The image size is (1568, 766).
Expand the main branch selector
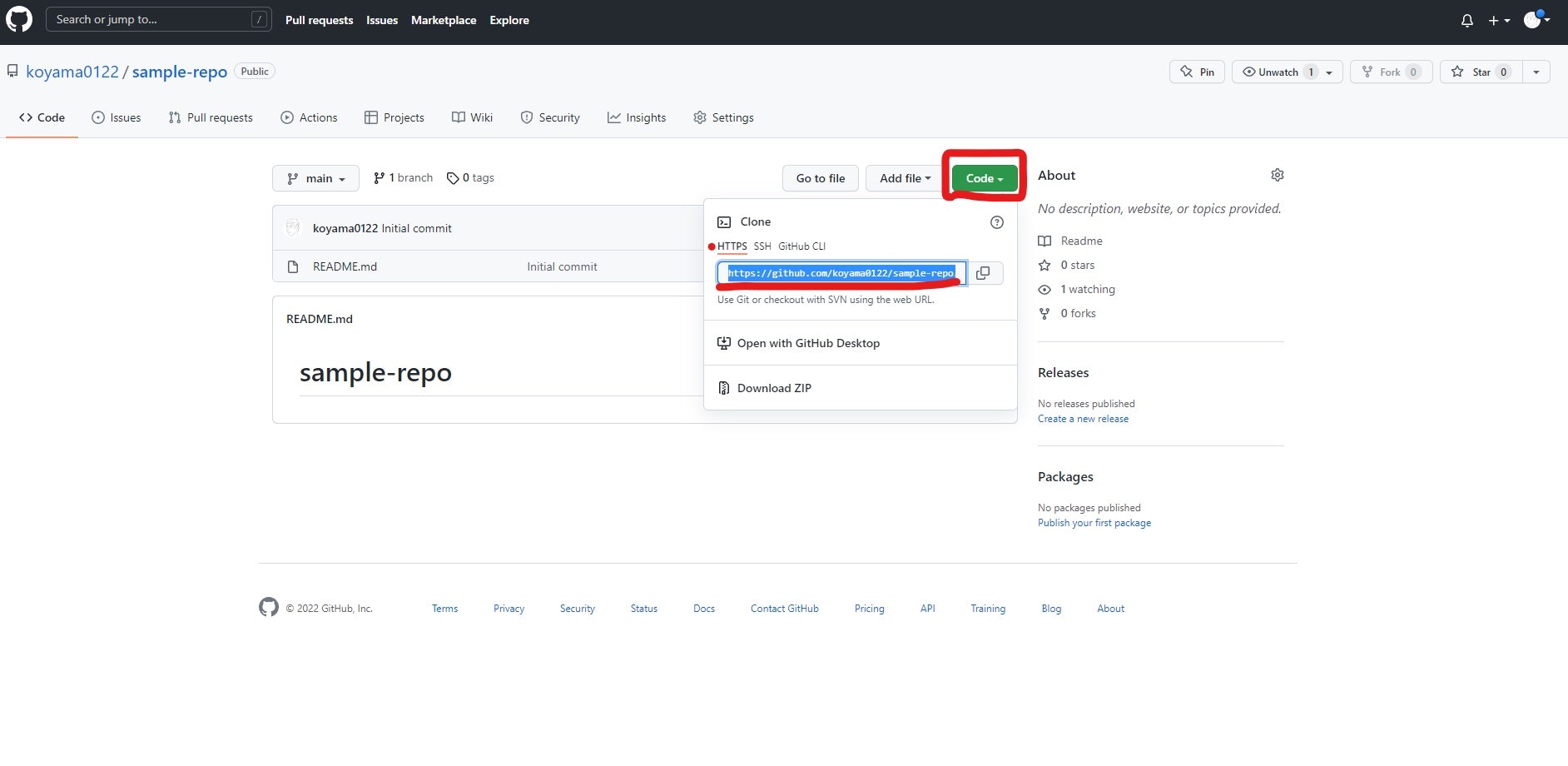click(x=315, y=178)
